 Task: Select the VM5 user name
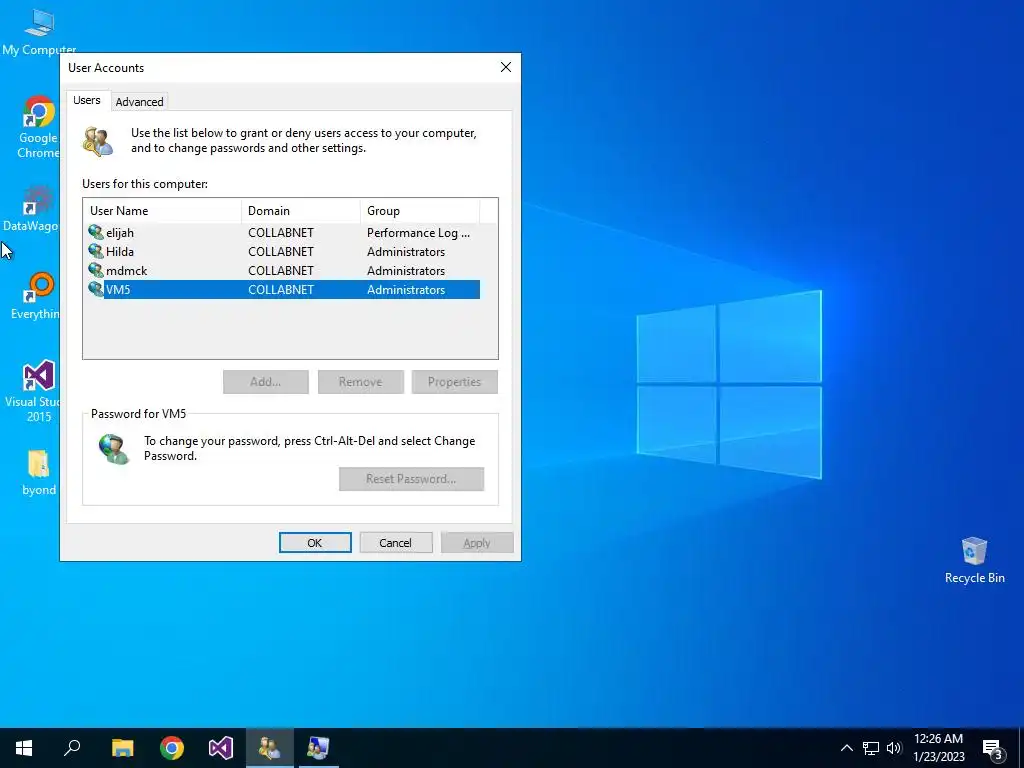point(118,289)
